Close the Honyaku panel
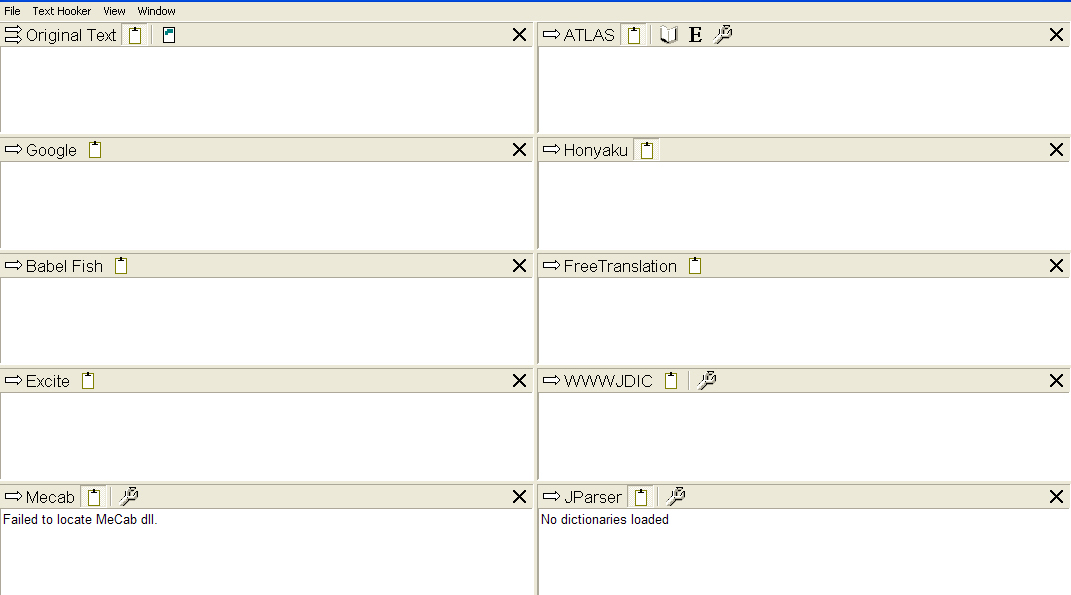Image resolution: width=1071 pixels, height=595 pixels. [1056, 150]
